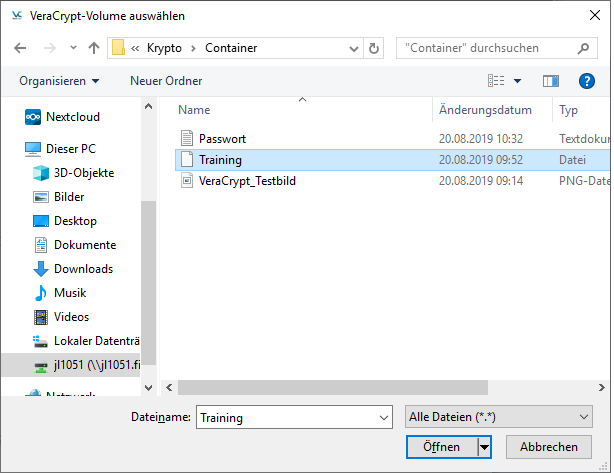Open the Organisieren menu

pos(59,81)
